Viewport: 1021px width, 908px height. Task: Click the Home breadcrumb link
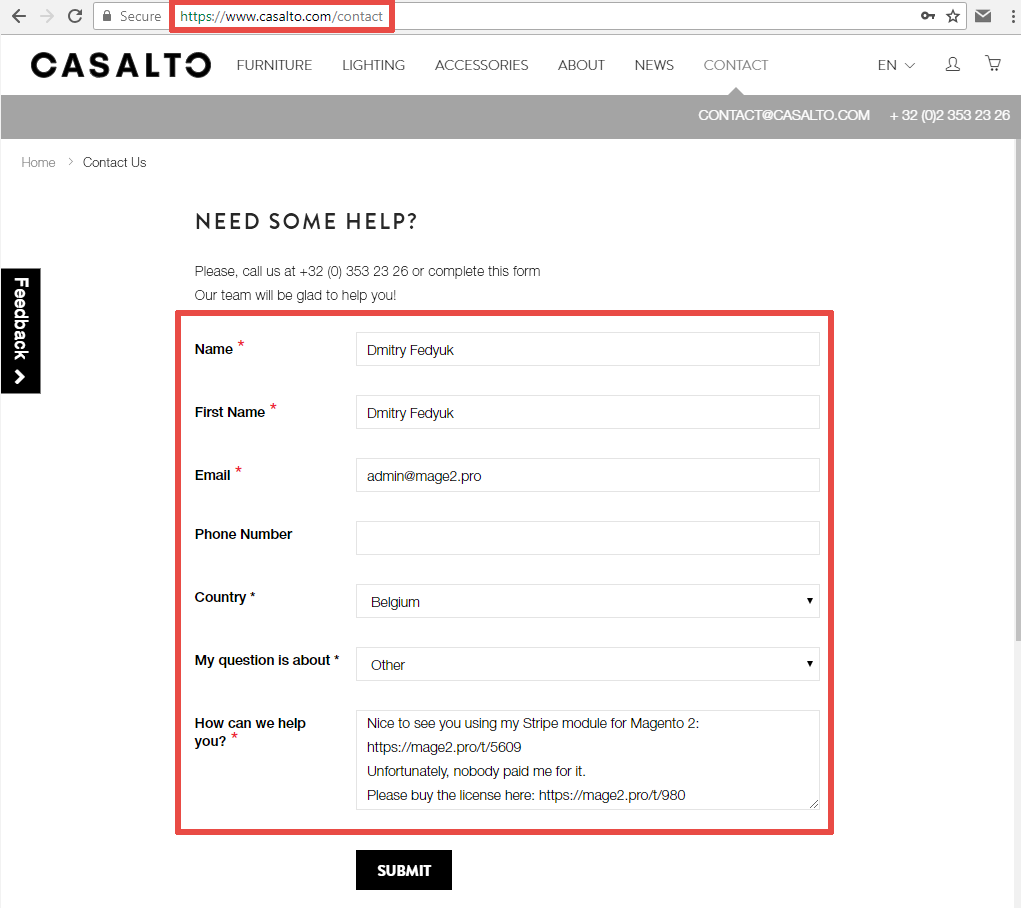pos(38,162)
